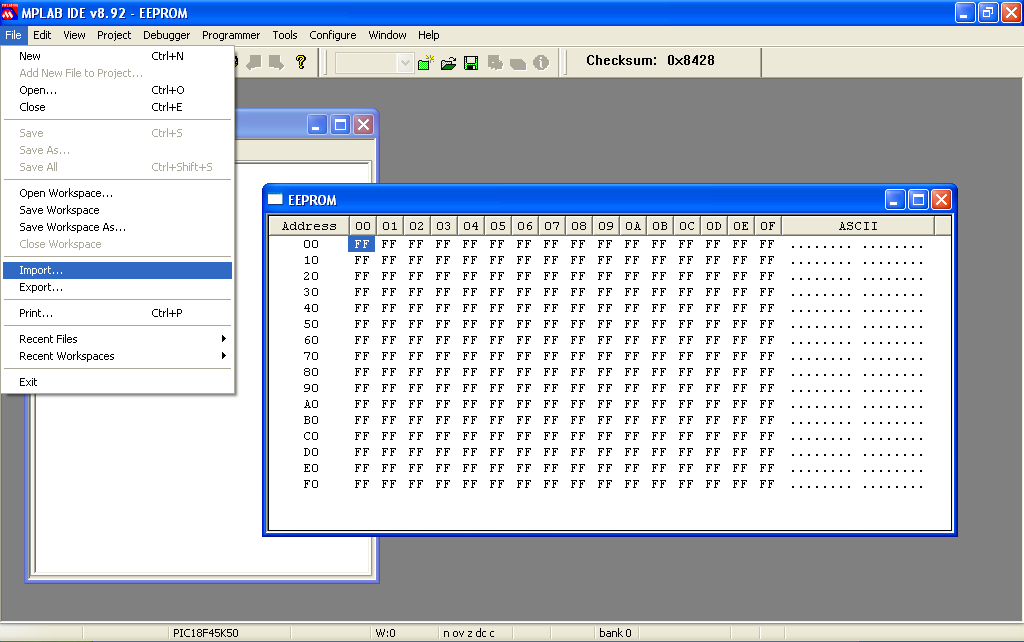Expand the Recent Workspaces submenu
The height and width of the screenshot is (642, 1024).
coord(70,356)
